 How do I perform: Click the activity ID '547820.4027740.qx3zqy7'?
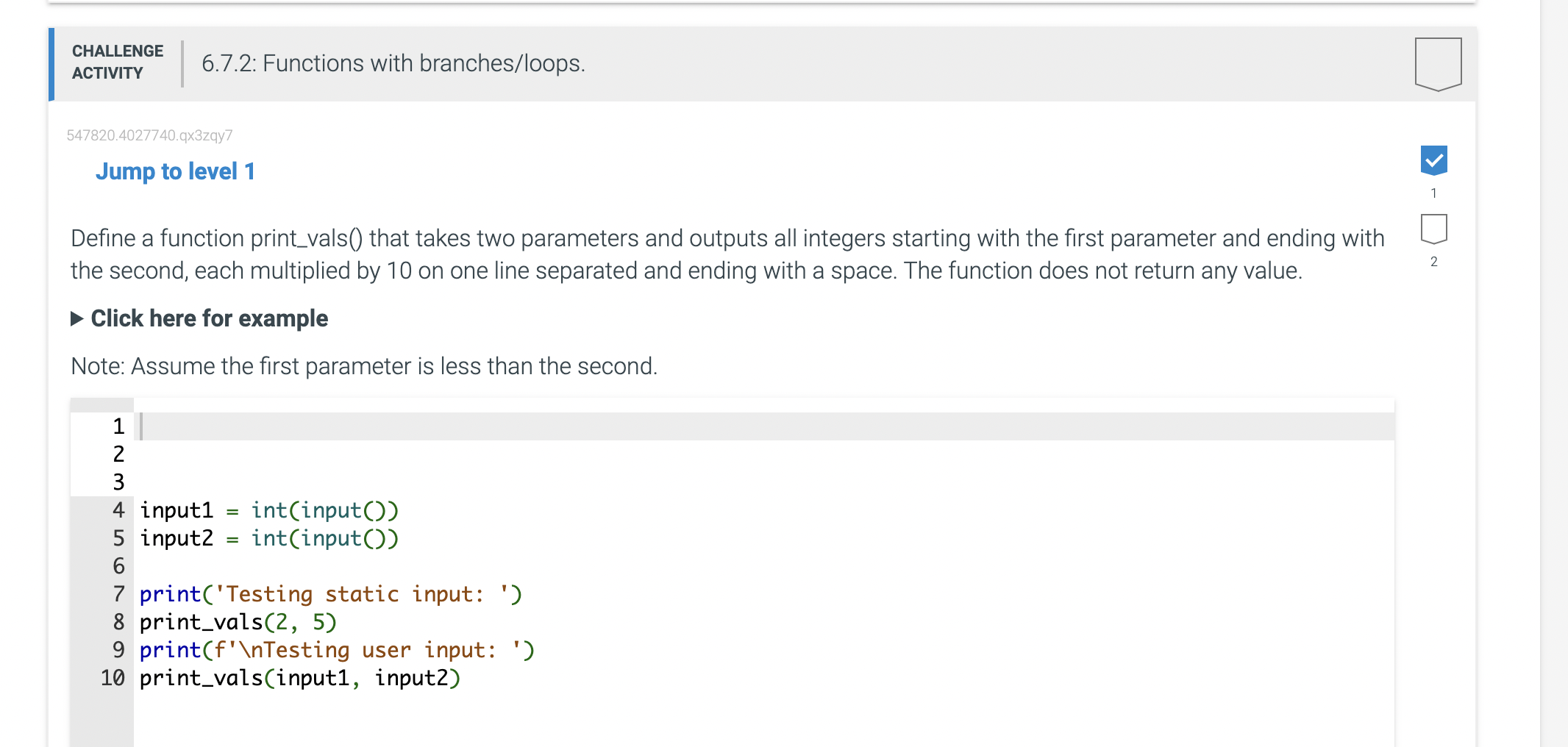tap(149, 134)
